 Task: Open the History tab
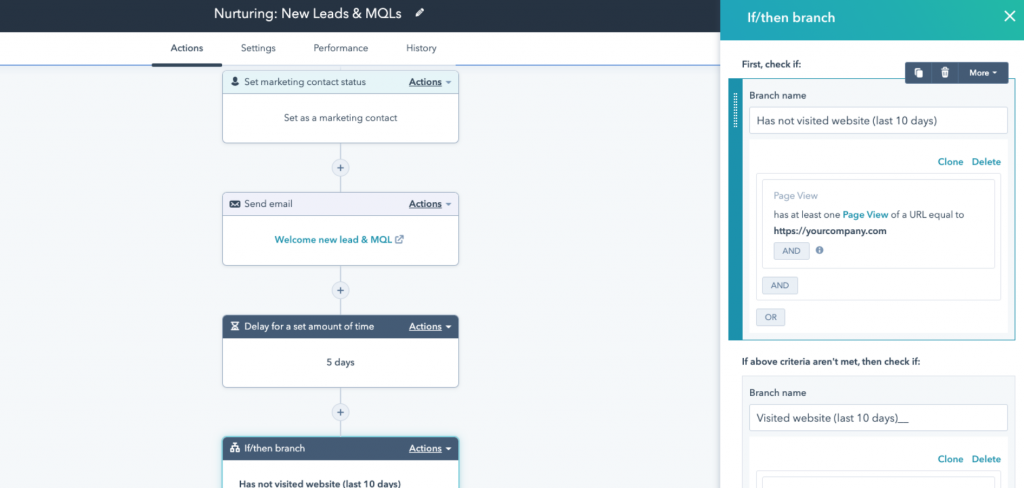(x=421, y=48)
